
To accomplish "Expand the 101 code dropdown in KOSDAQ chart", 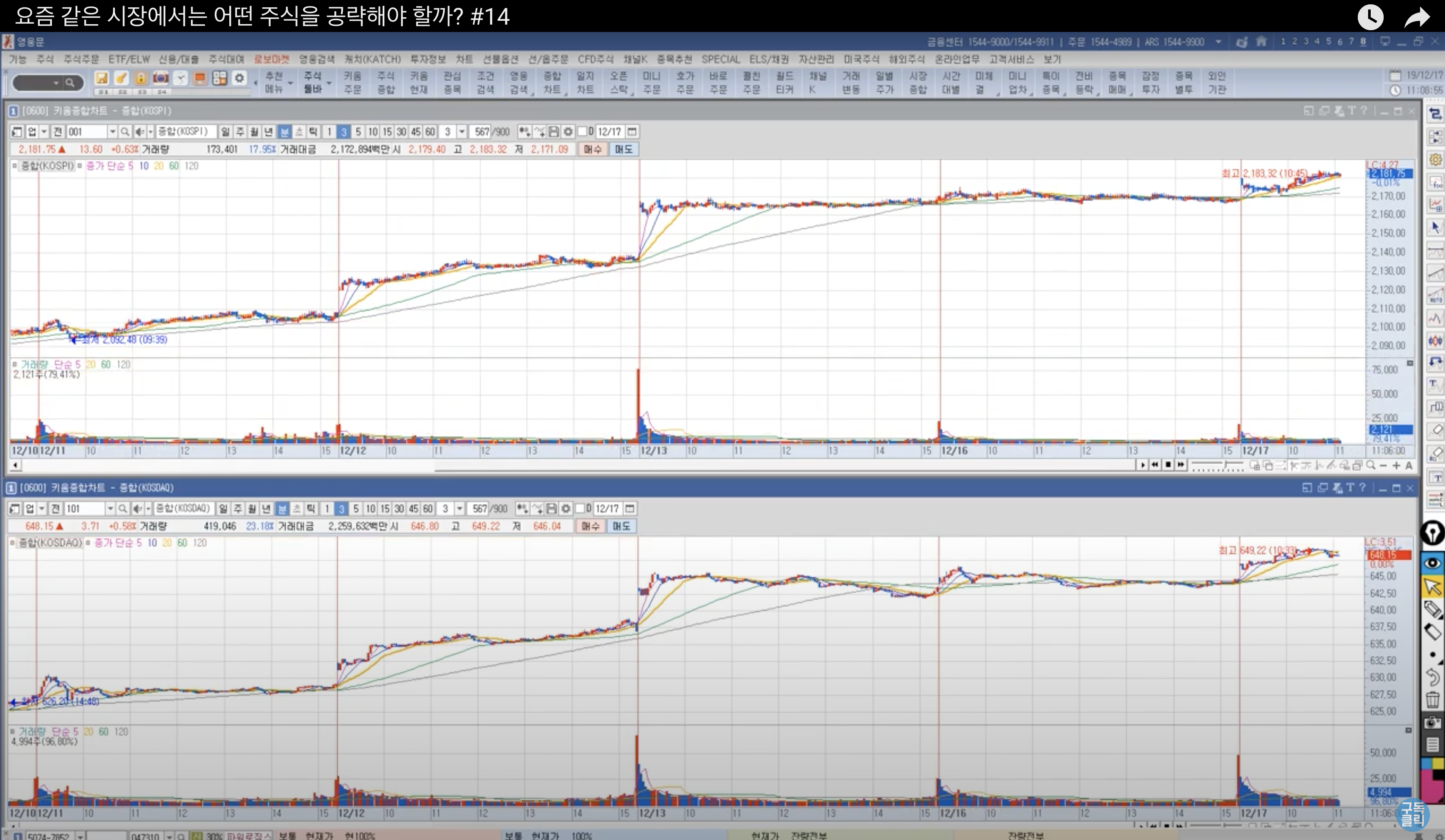I will click(110, 509).
